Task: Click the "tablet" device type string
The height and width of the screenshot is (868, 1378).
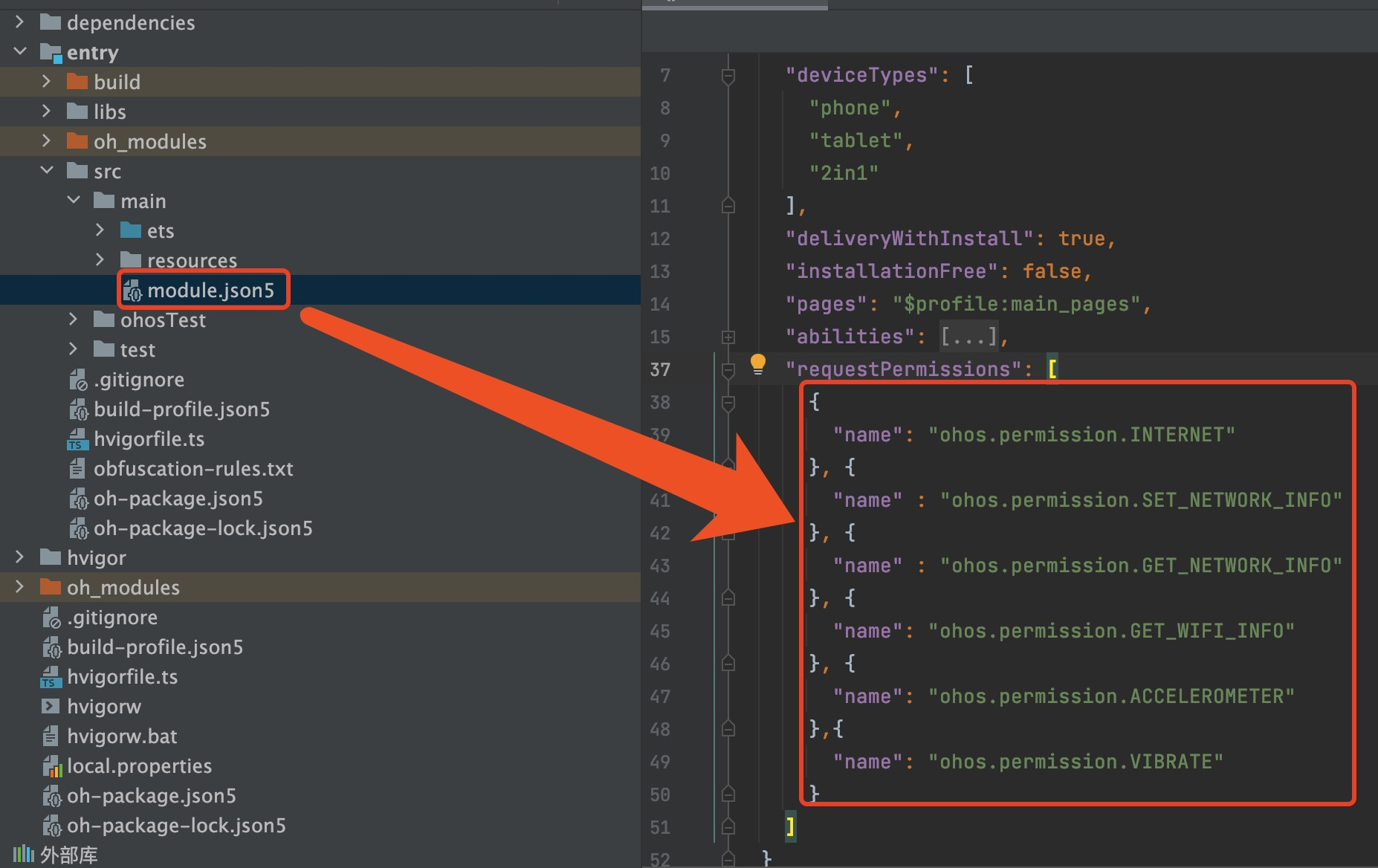Action: click(x=855, y=140)
